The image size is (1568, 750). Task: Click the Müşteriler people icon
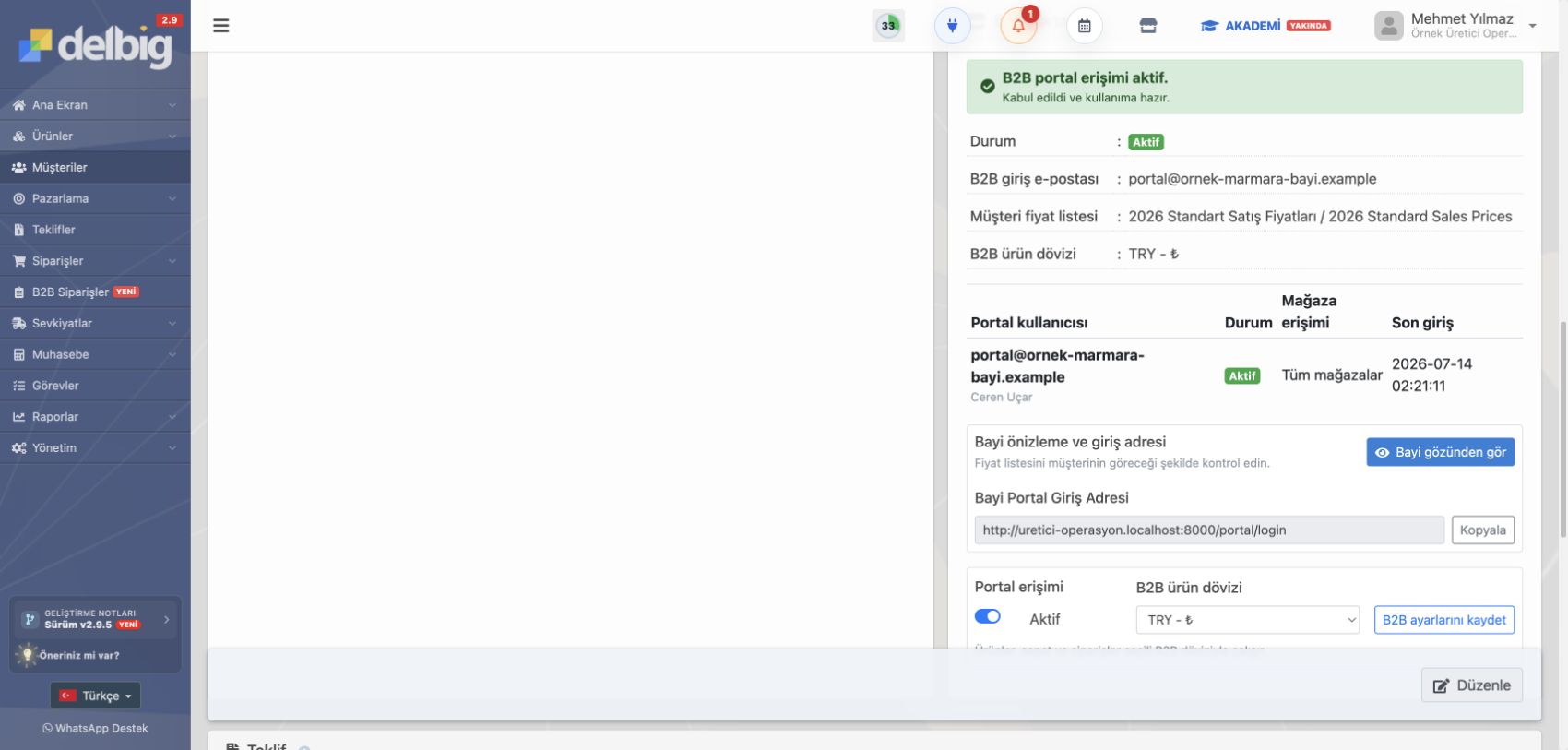pos(18,168)
